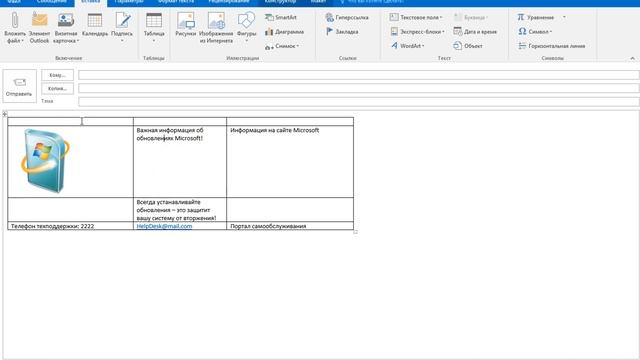Open the Снимок screenshot dropdown
Image resolution: width=640 pixels, height=360 pixels.
point(282,47)
